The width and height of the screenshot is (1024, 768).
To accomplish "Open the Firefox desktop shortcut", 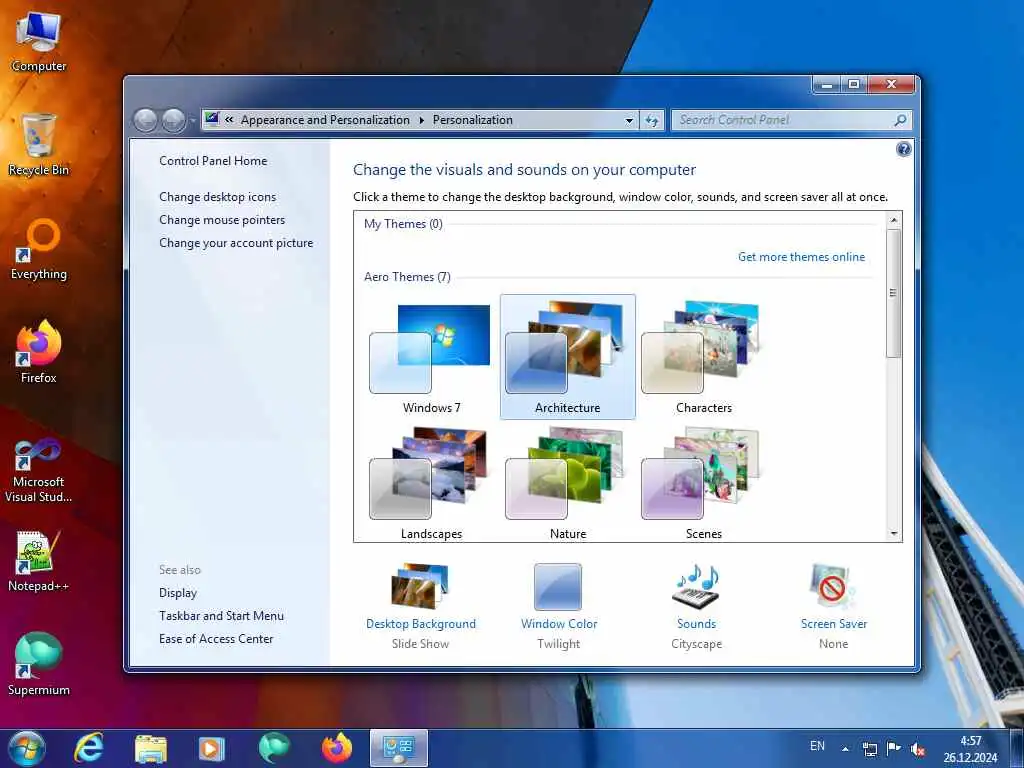I will 39,353.
